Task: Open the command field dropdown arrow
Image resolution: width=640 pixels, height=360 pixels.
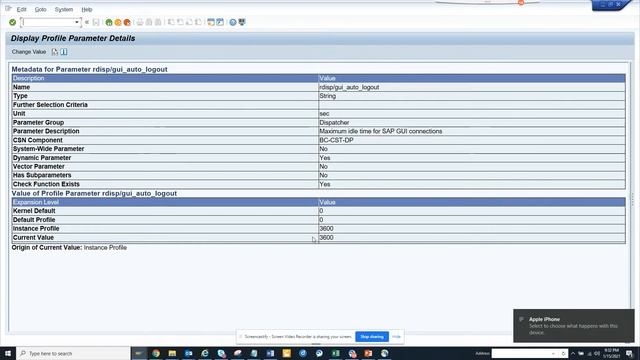Action: (x=77, y=22)
